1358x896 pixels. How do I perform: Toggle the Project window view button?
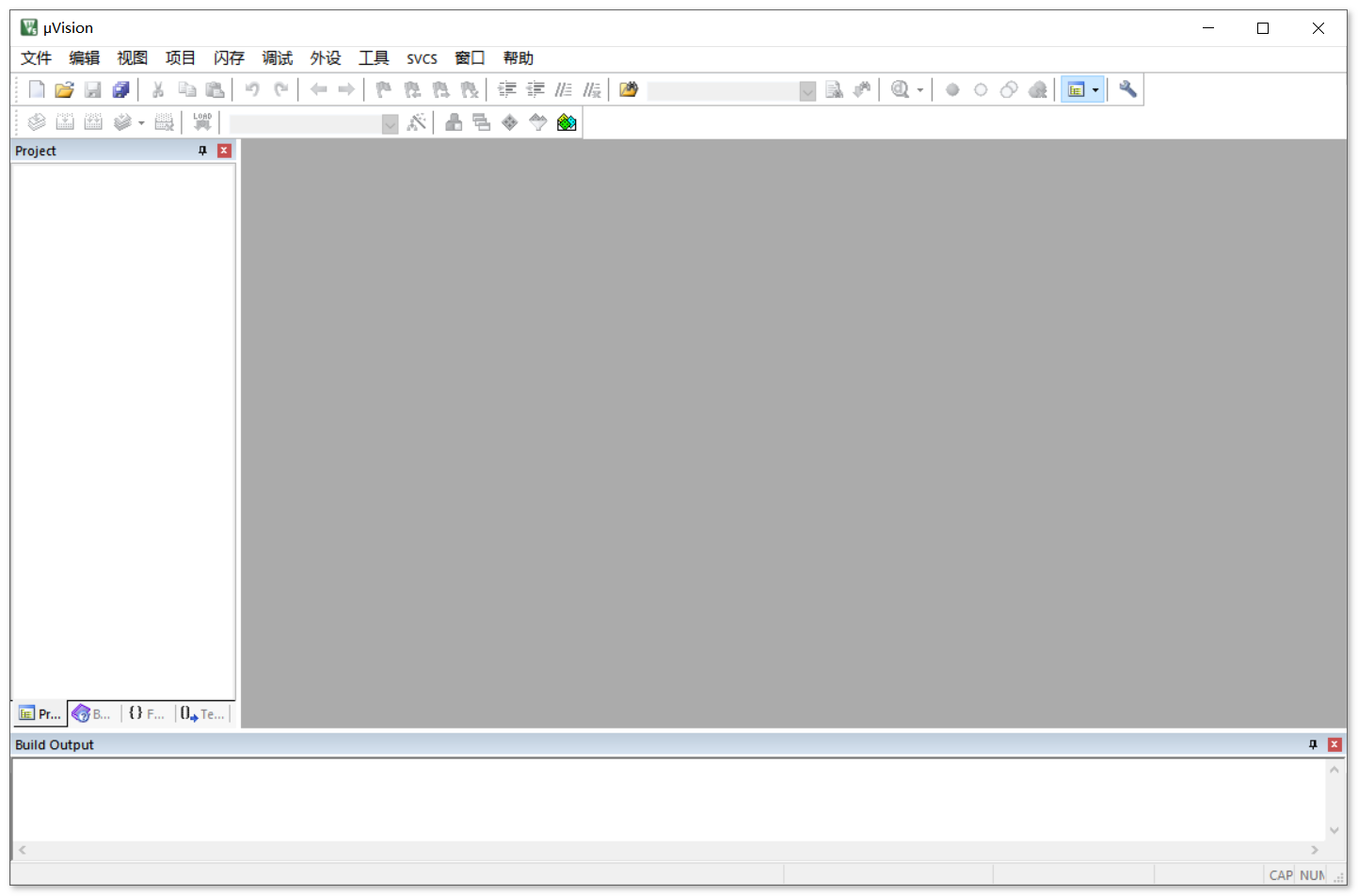click(1076, 89)
